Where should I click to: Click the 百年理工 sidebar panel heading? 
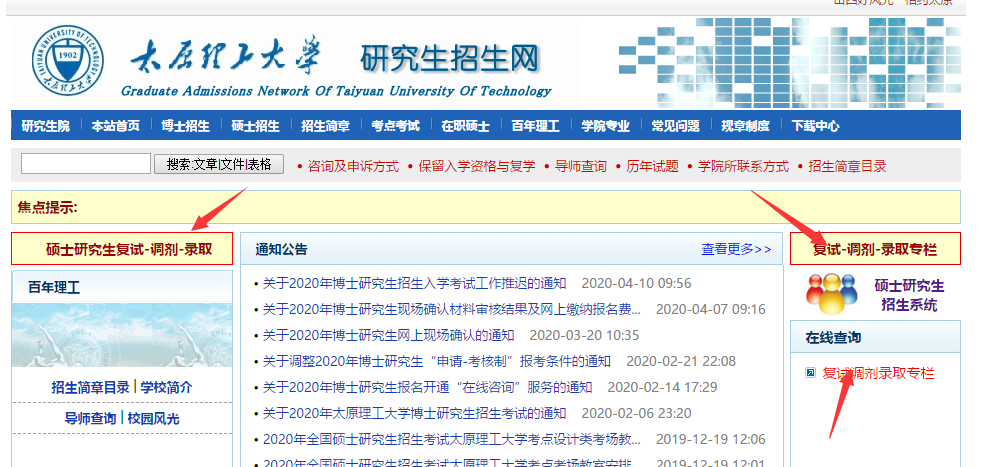click(54, 288)
